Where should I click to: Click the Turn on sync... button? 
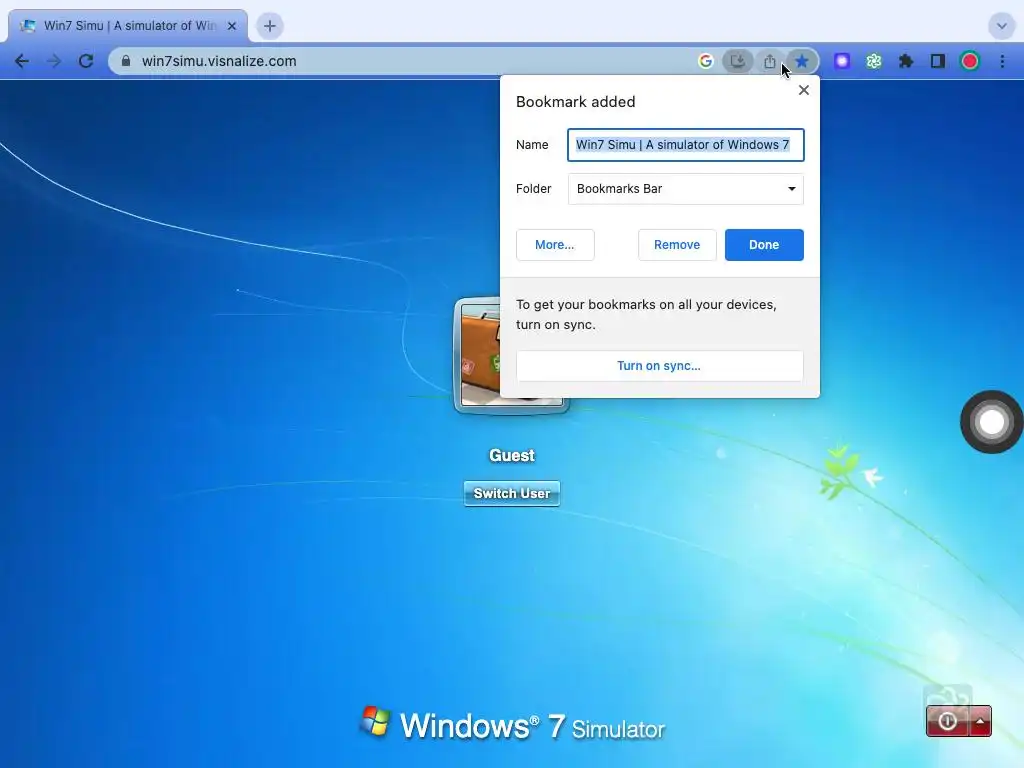(660, 366)
